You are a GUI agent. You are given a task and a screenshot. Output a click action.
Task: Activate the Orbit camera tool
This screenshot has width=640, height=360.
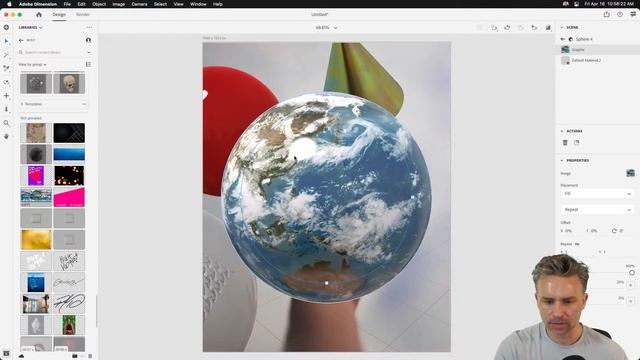(x=6, y=82)
